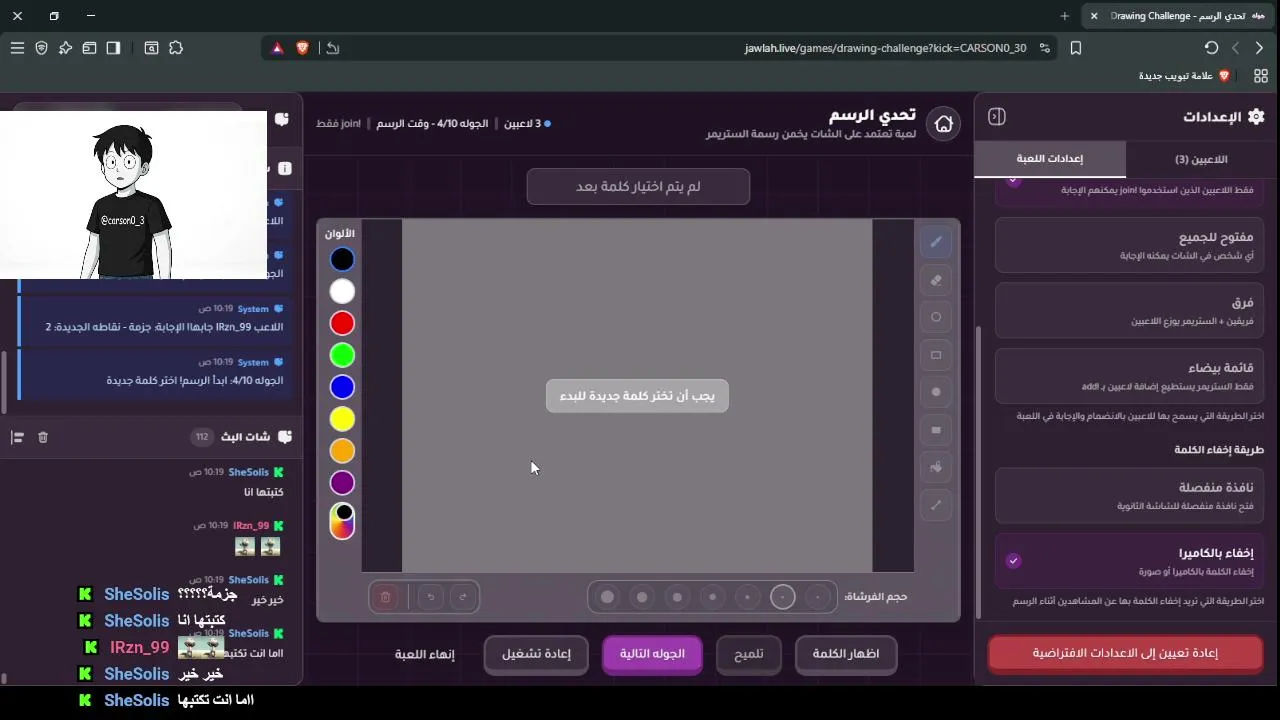Image resolution: width=1280 pixels, height=720 pixels.
Task: Click the إنهاء اللعبة end game button
Action: click(424, 654)
